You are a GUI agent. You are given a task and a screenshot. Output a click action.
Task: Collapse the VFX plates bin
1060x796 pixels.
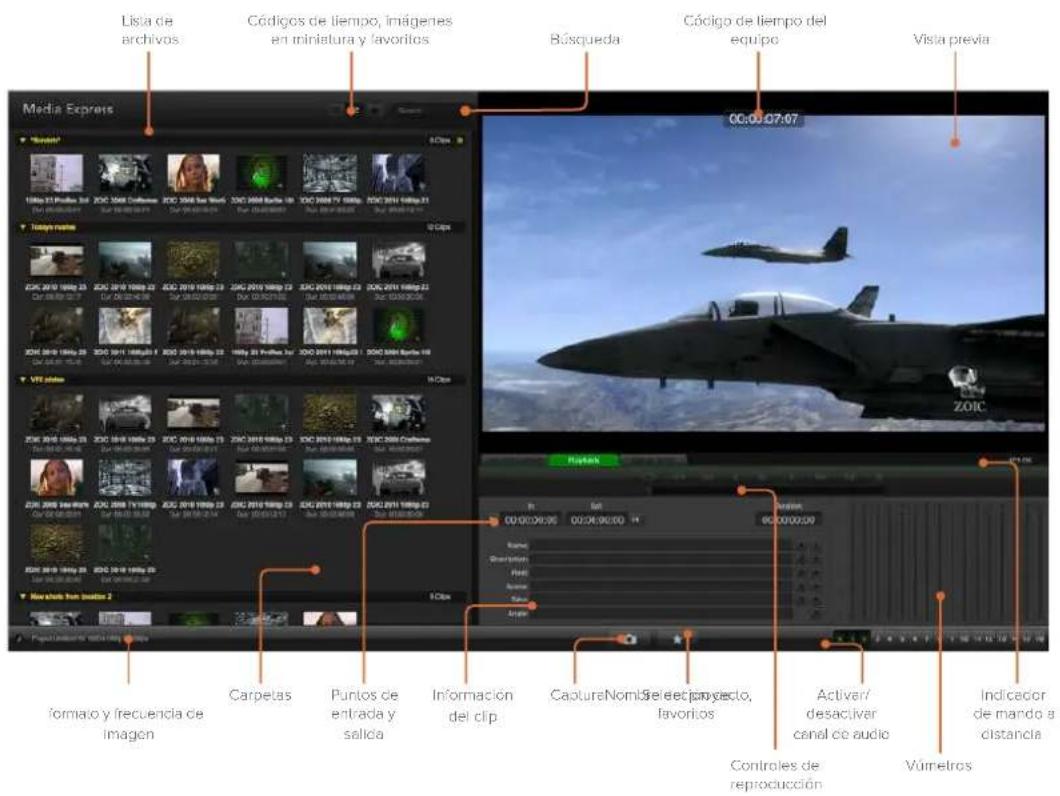(x=23, y=380)
